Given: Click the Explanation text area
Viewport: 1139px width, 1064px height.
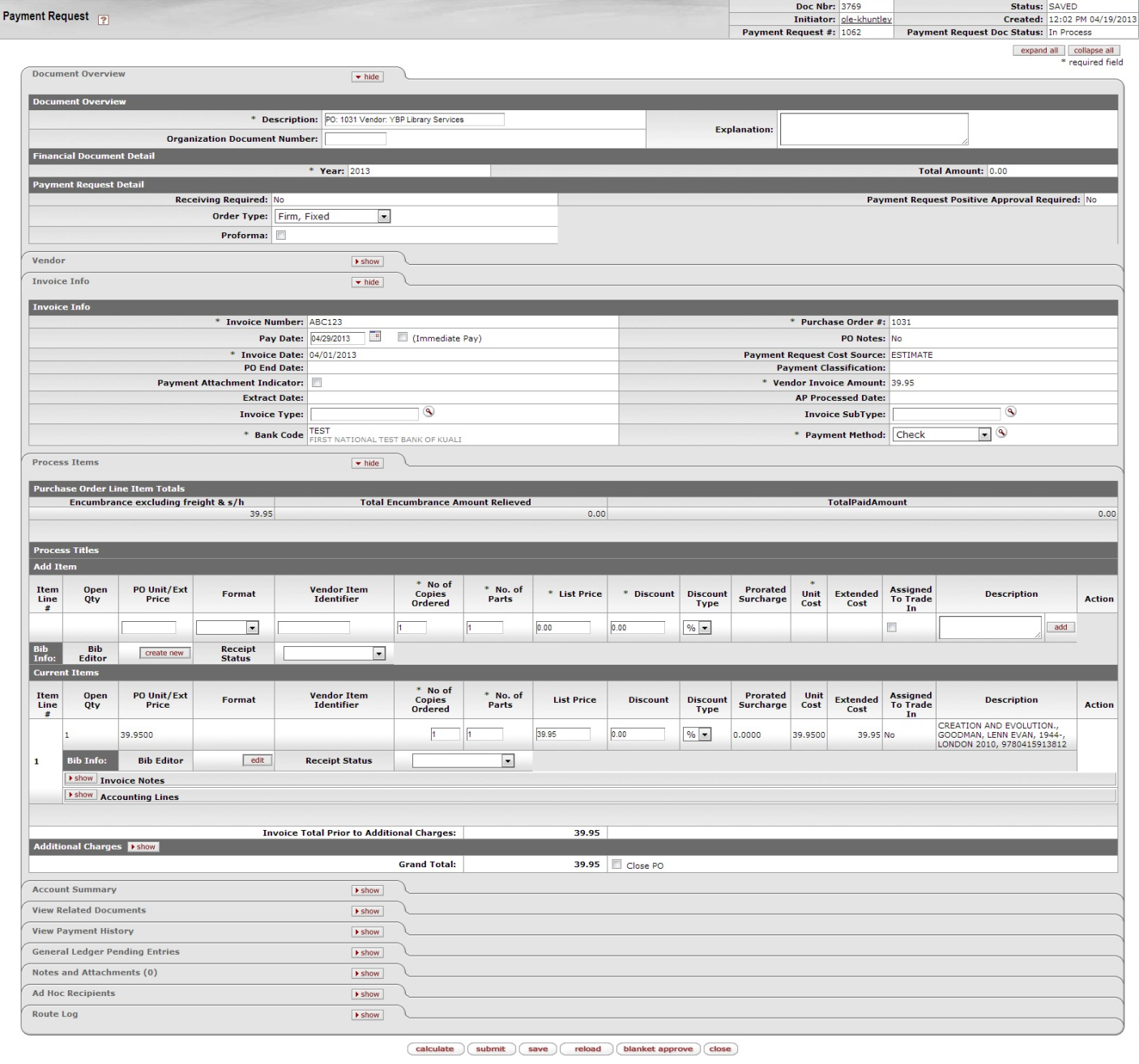Looking at the screenshot, I should tap(873, 130).
